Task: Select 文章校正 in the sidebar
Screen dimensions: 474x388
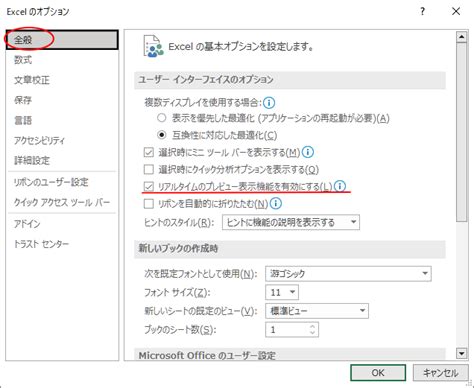Action: point(32,80)
